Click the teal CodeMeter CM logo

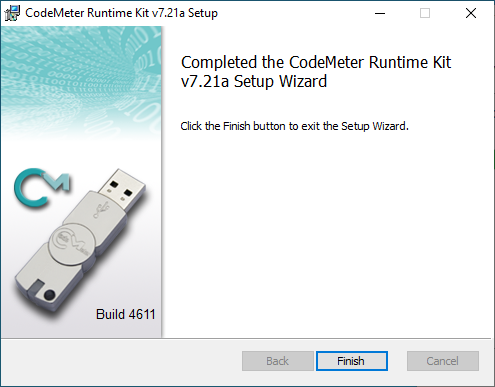(x=42, y=188)
